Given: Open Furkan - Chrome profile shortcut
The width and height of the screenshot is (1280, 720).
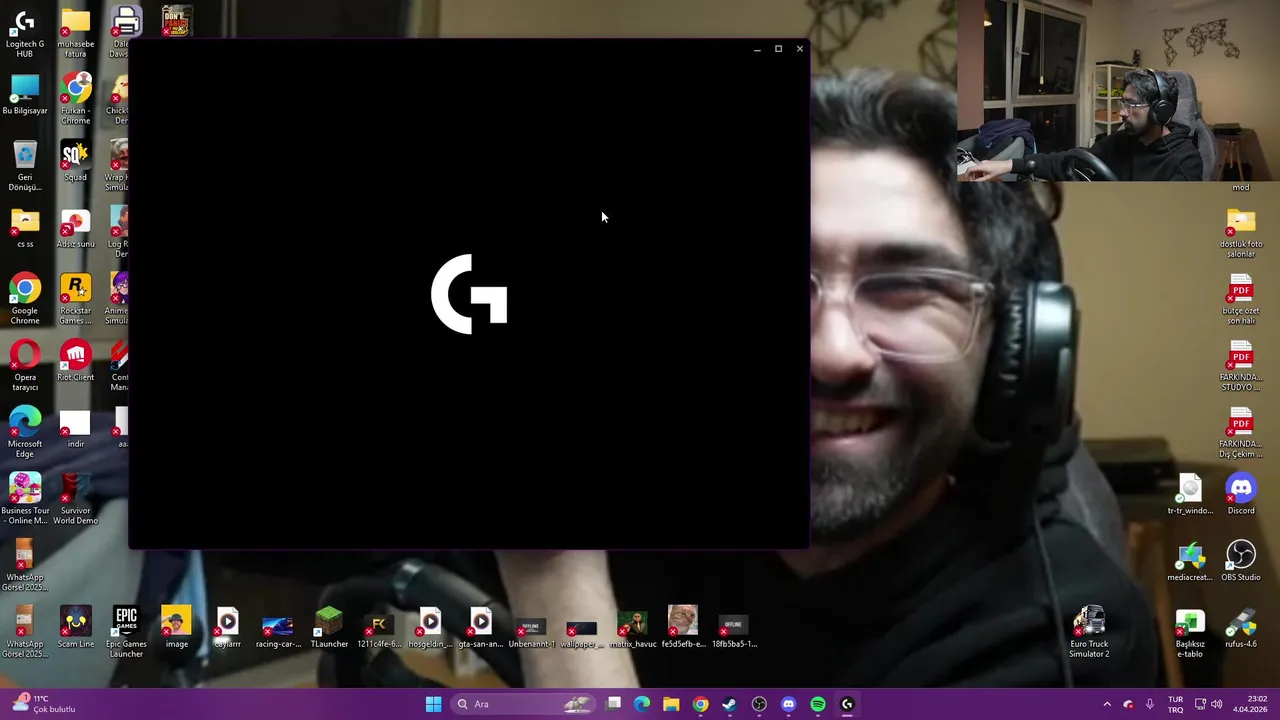Looking at the screenshot, I should coord(76,98).
